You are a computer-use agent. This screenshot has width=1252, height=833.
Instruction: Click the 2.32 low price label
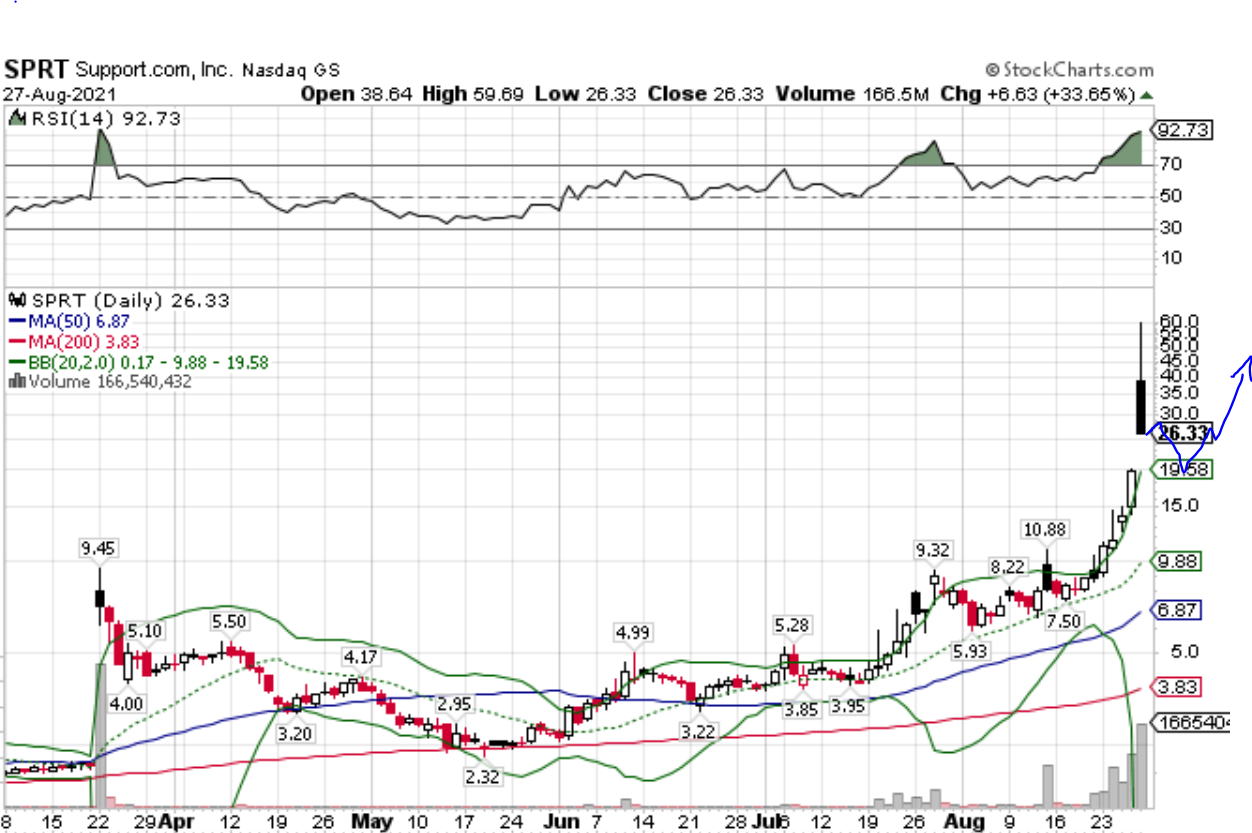pyautogui.click(x=483, y=776)
